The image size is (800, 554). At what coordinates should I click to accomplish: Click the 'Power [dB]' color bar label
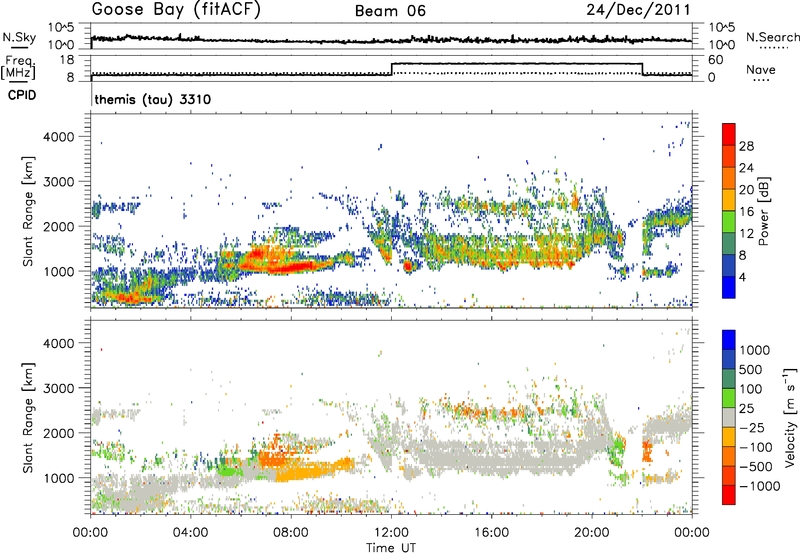[x=764, y=211]
